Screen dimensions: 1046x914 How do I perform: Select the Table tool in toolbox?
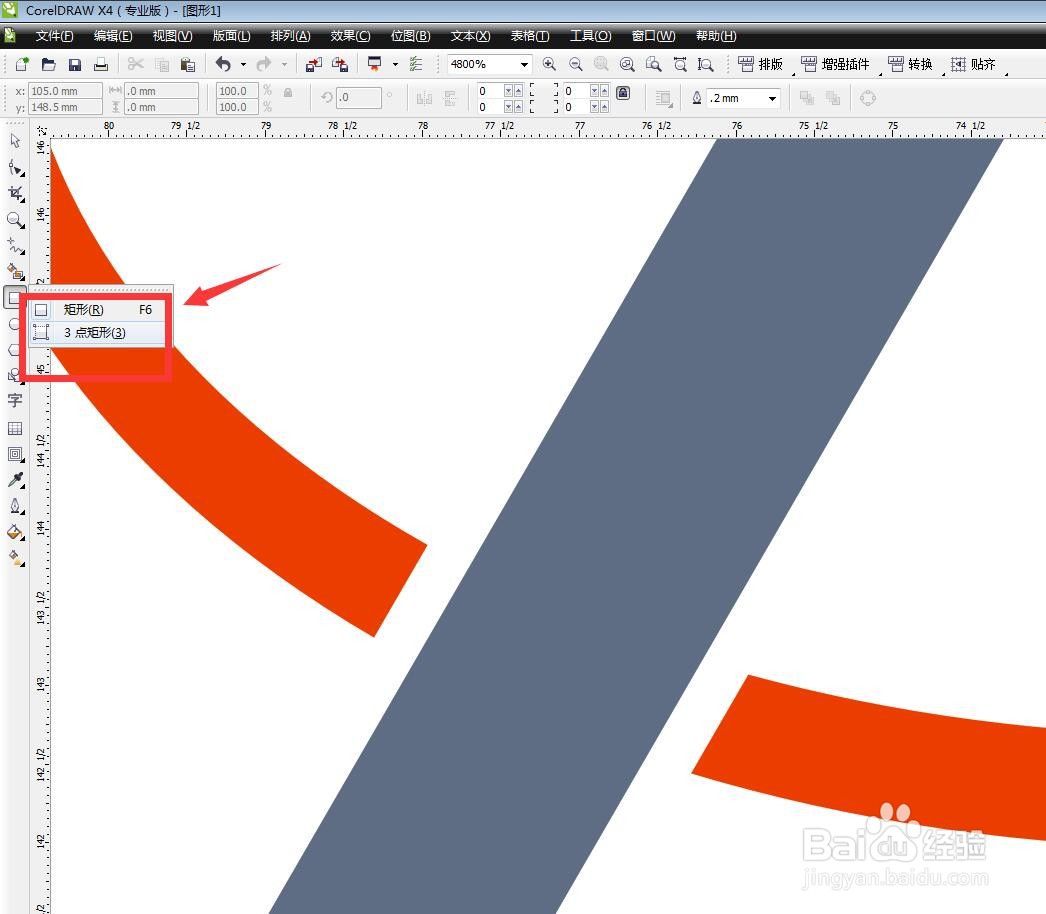(15, 428)
